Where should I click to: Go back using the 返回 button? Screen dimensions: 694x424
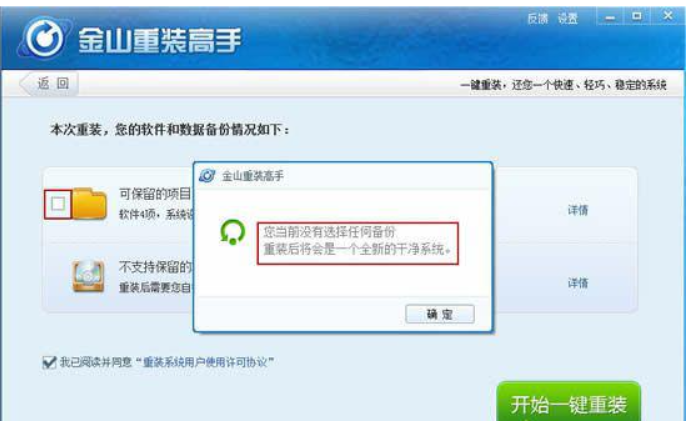[x=50, y=84]
